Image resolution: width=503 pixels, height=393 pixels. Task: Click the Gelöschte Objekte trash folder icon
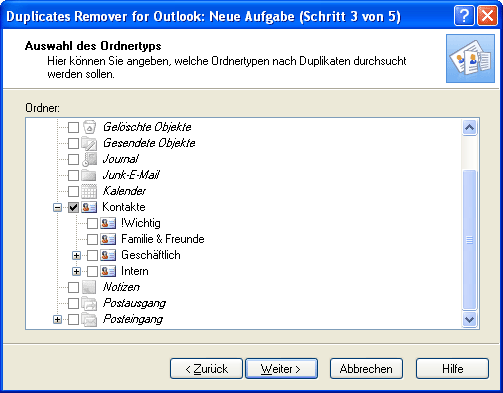[x=89, y=127]
